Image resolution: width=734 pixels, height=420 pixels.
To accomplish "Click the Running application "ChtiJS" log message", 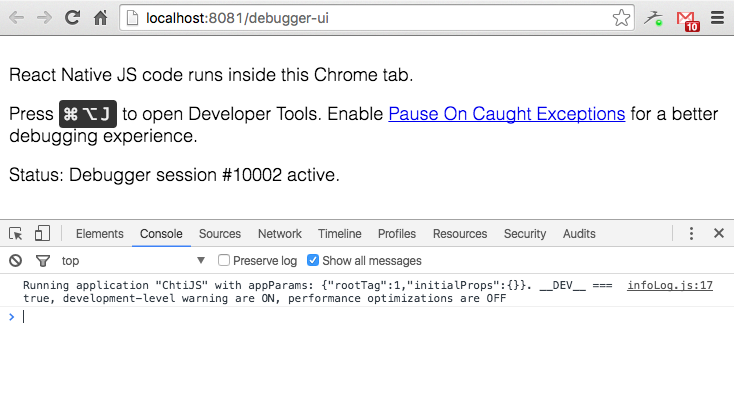I will coord(317,292).
